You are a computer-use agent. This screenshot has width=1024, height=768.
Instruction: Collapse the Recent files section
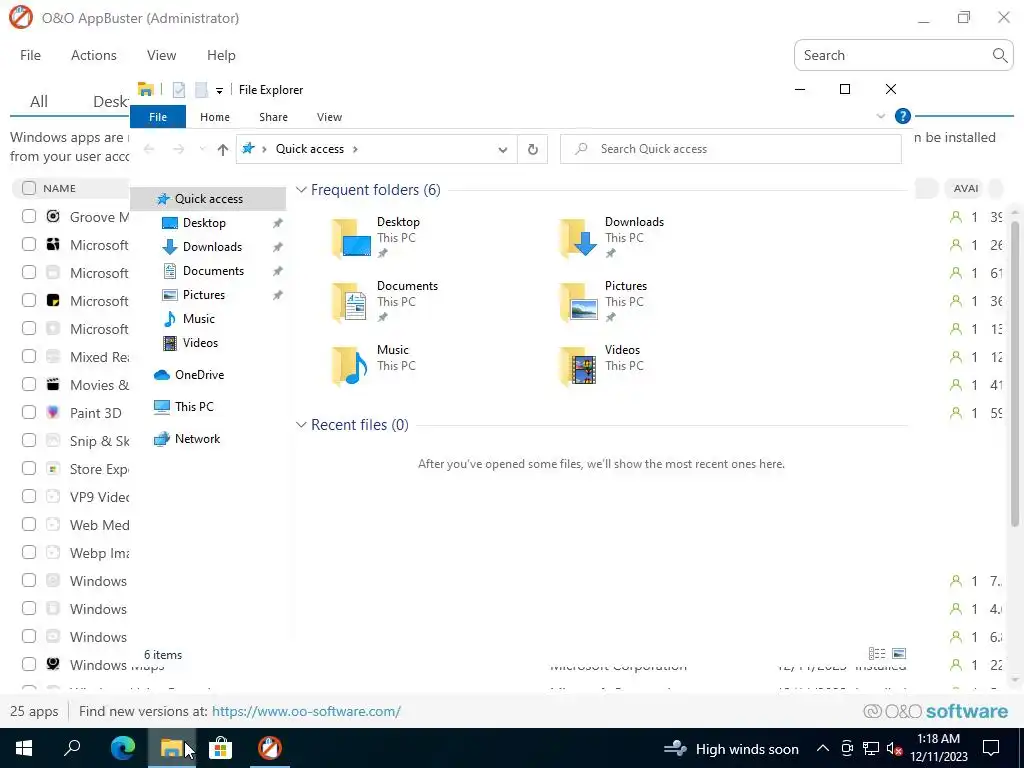pos(301,424)
